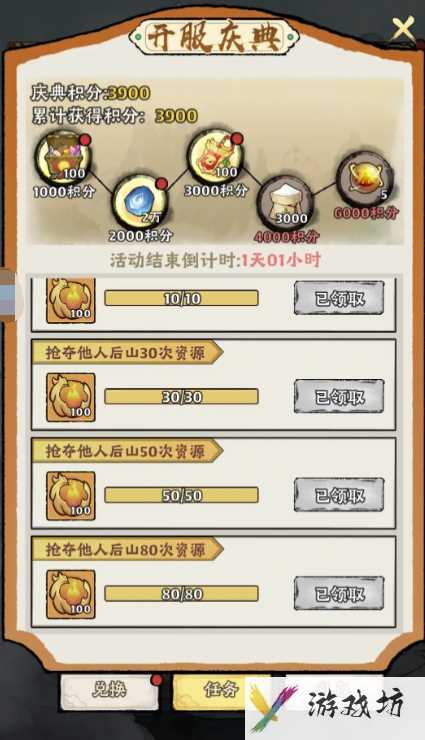
Task: Switch to the 任务 tab
Action: click(211, 691)
